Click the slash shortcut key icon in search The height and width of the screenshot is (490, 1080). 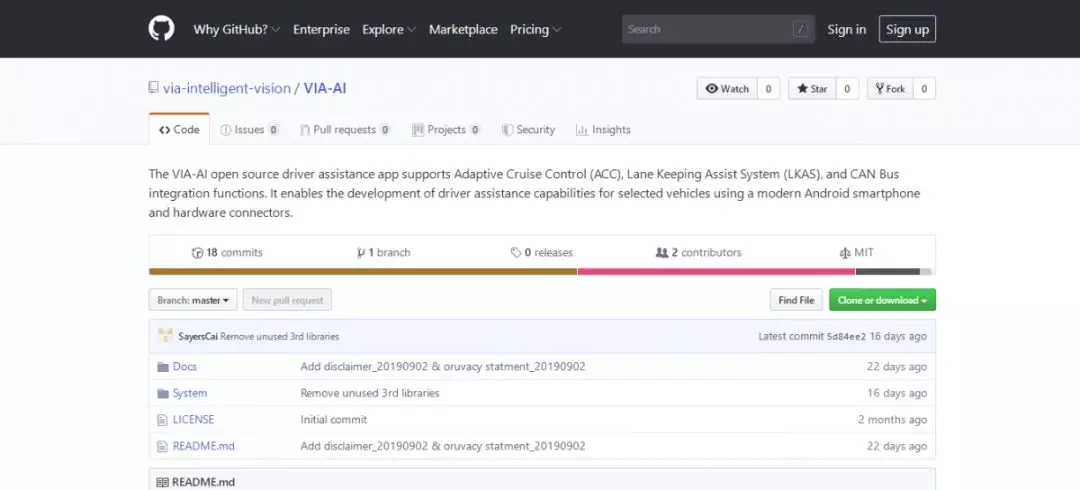point(800,29)
